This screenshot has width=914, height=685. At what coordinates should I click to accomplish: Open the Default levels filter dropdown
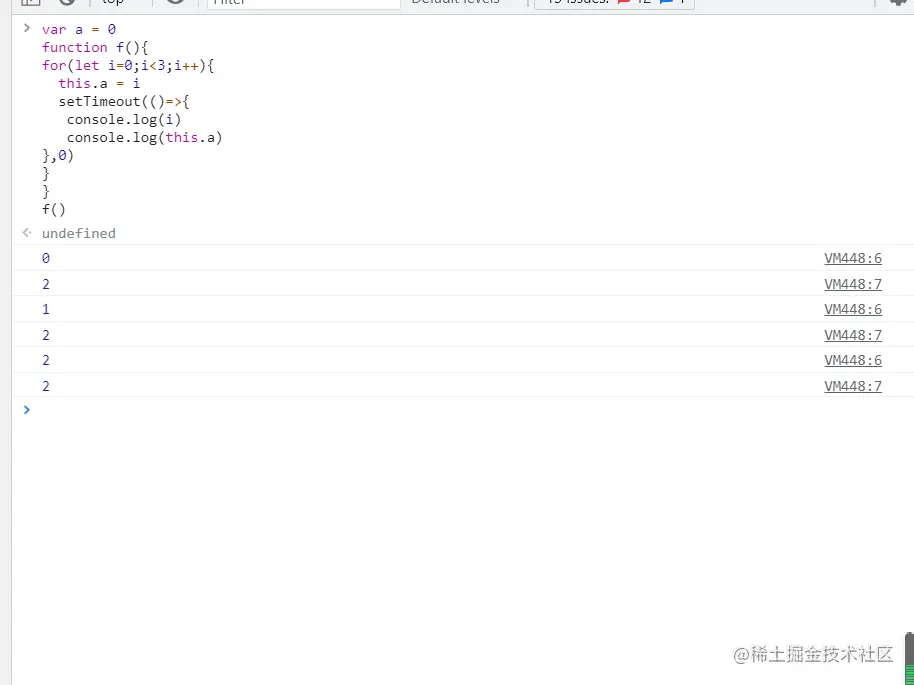[x=456, y=3]
